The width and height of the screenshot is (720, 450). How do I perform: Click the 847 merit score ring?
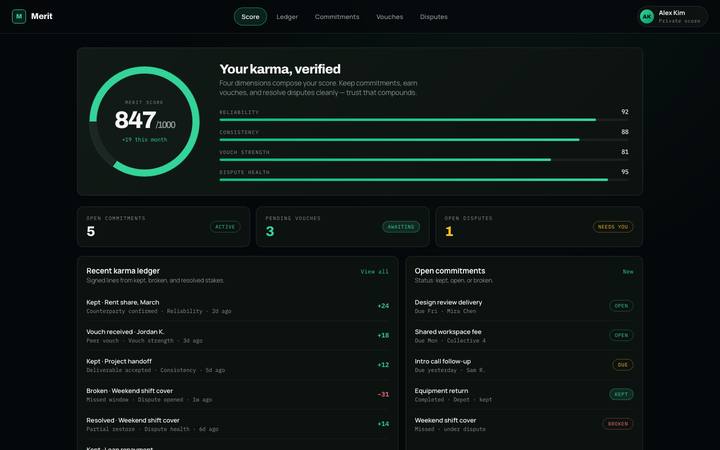pos(144,121)
